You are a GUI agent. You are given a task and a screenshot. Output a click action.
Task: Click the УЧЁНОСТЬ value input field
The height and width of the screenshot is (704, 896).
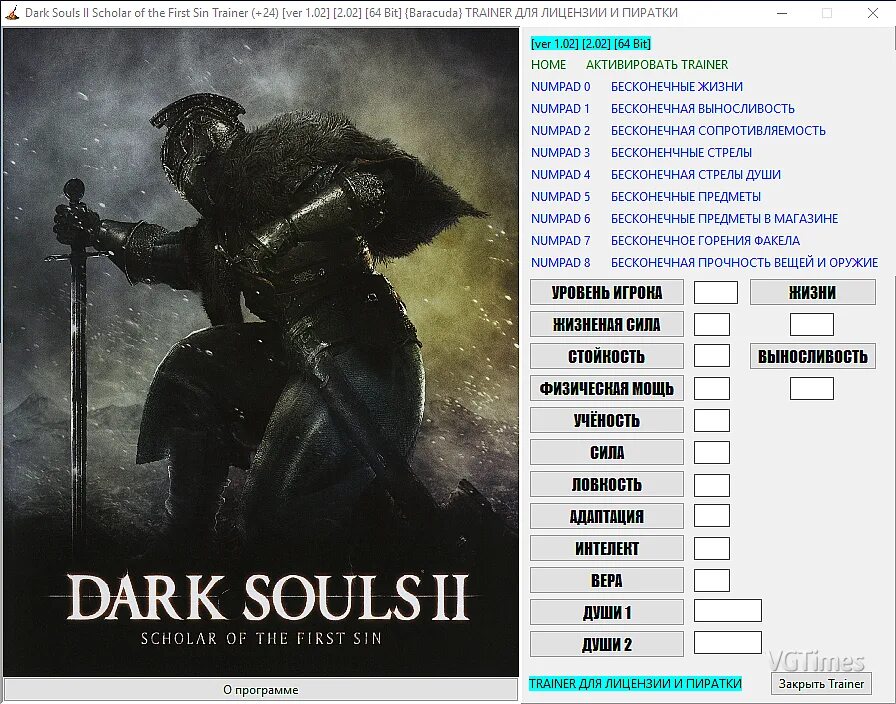tap(711, 419)
